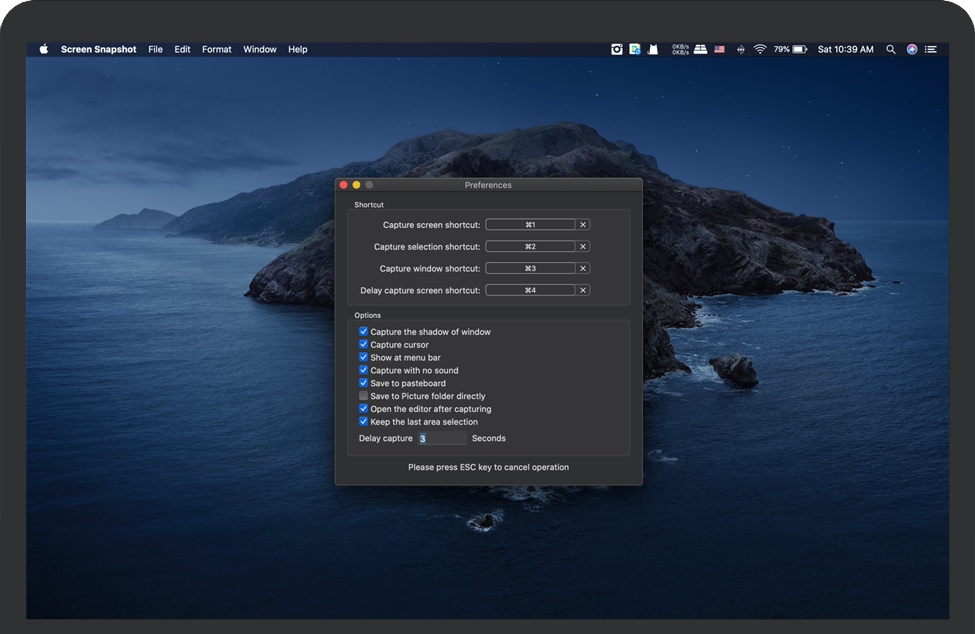Clear the Capture screen shortcut with X button
975x634 pixels.
pyautogui.click(x=583, y=224)
